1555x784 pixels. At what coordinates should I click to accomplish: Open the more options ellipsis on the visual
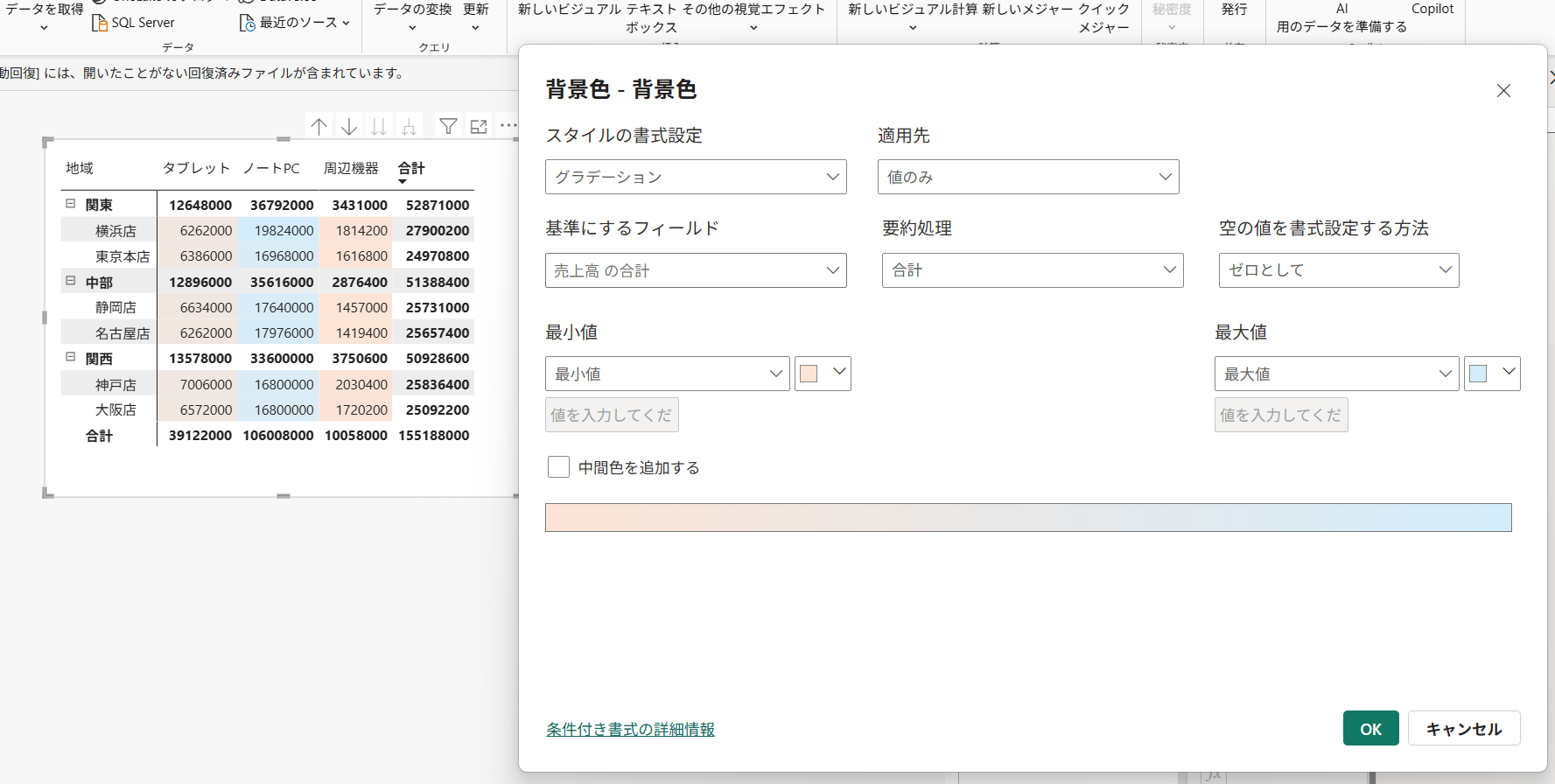pos(508,126)
